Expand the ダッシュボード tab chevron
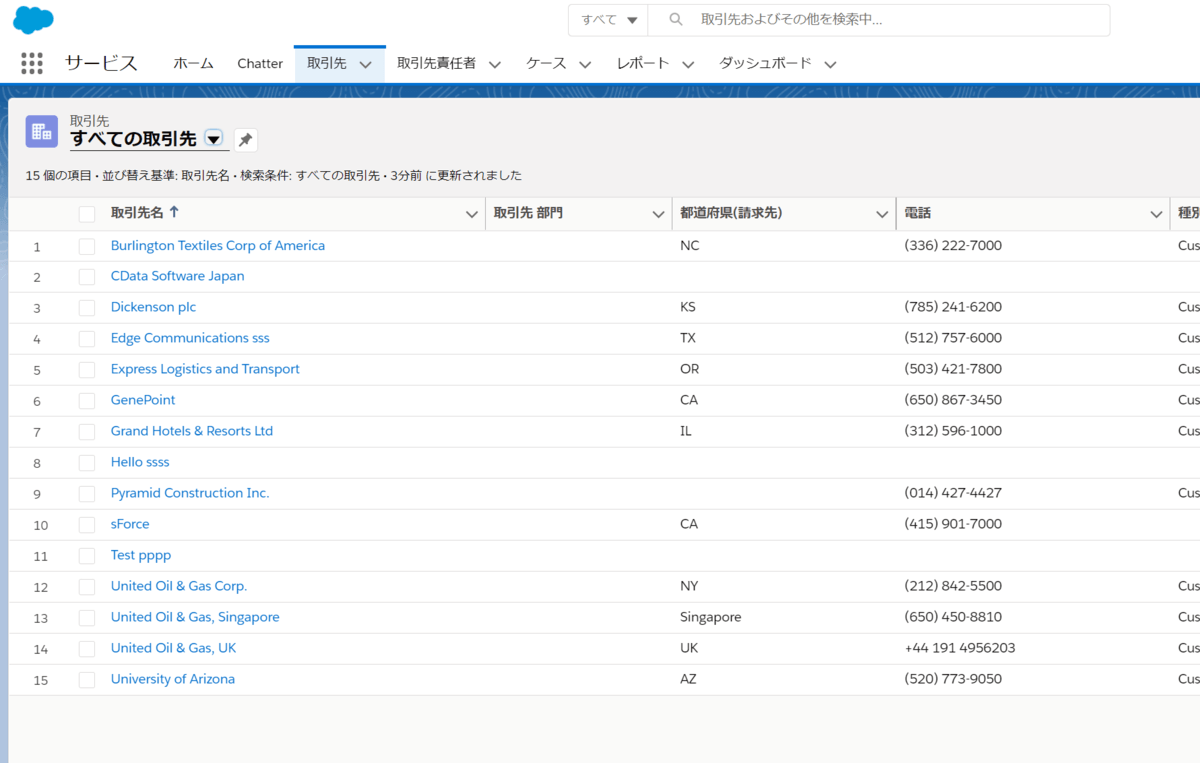The height and width of the screenshot is (763, 1200). [830, 64]
